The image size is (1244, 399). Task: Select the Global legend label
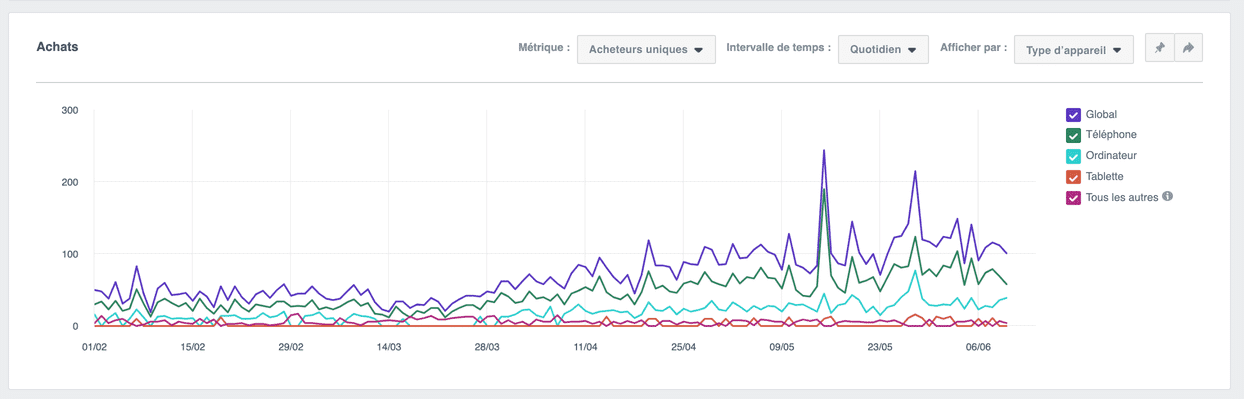[1101, 115]
